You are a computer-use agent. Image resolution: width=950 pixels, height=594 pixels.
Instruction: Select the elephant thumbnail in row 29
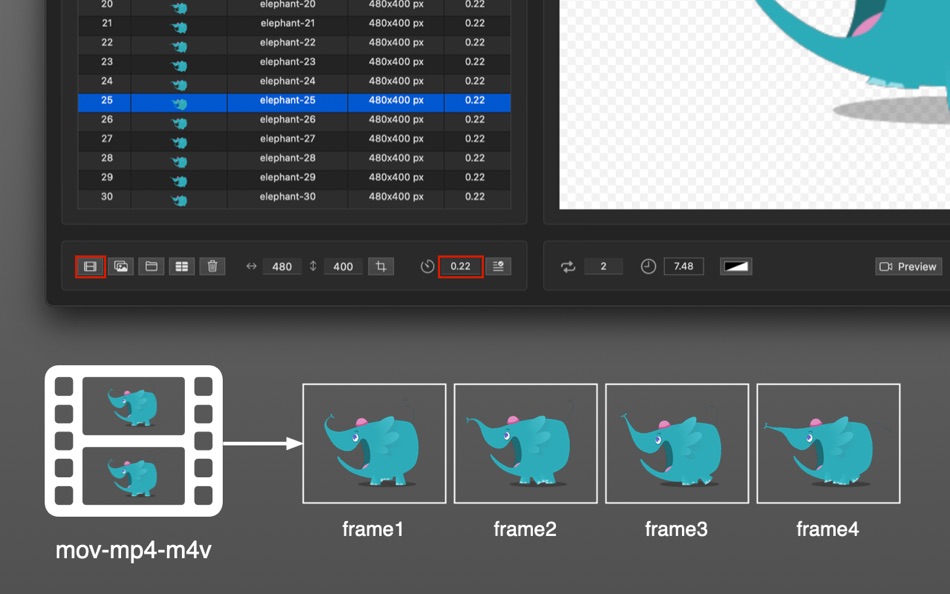[179, 181]
